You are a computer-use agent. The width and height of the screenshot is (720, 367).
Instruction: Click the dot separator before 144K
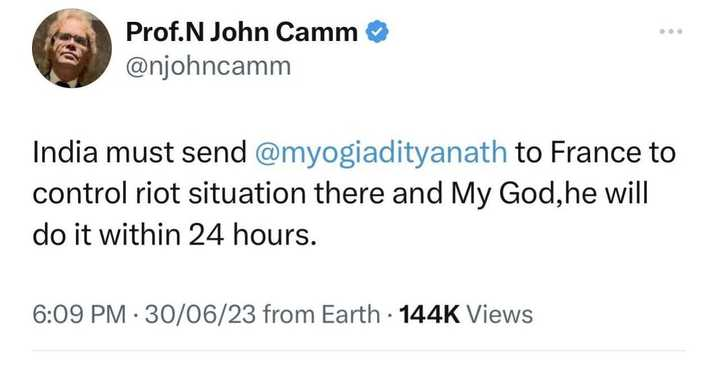click(390, 316)
